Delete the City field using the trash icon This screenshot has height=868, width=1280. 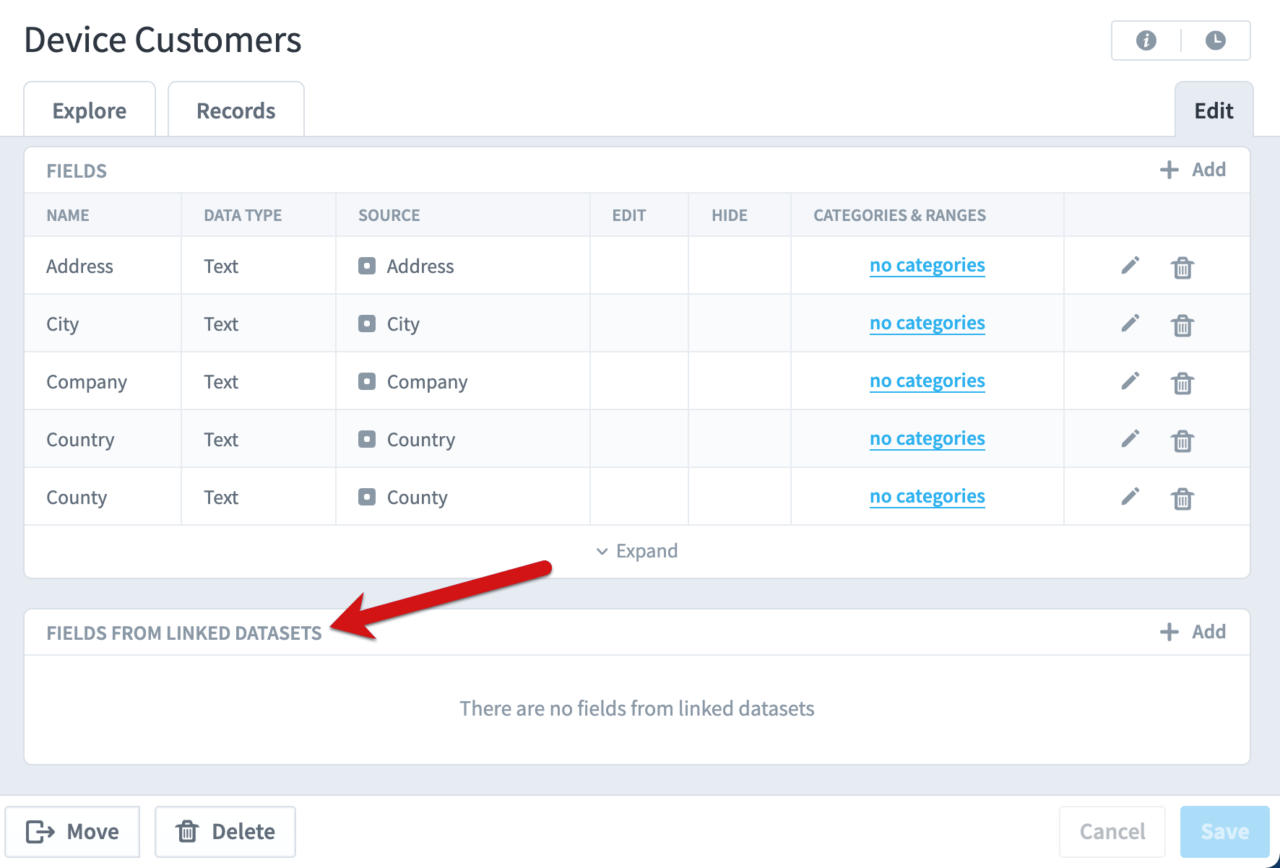click(1182, 324)
